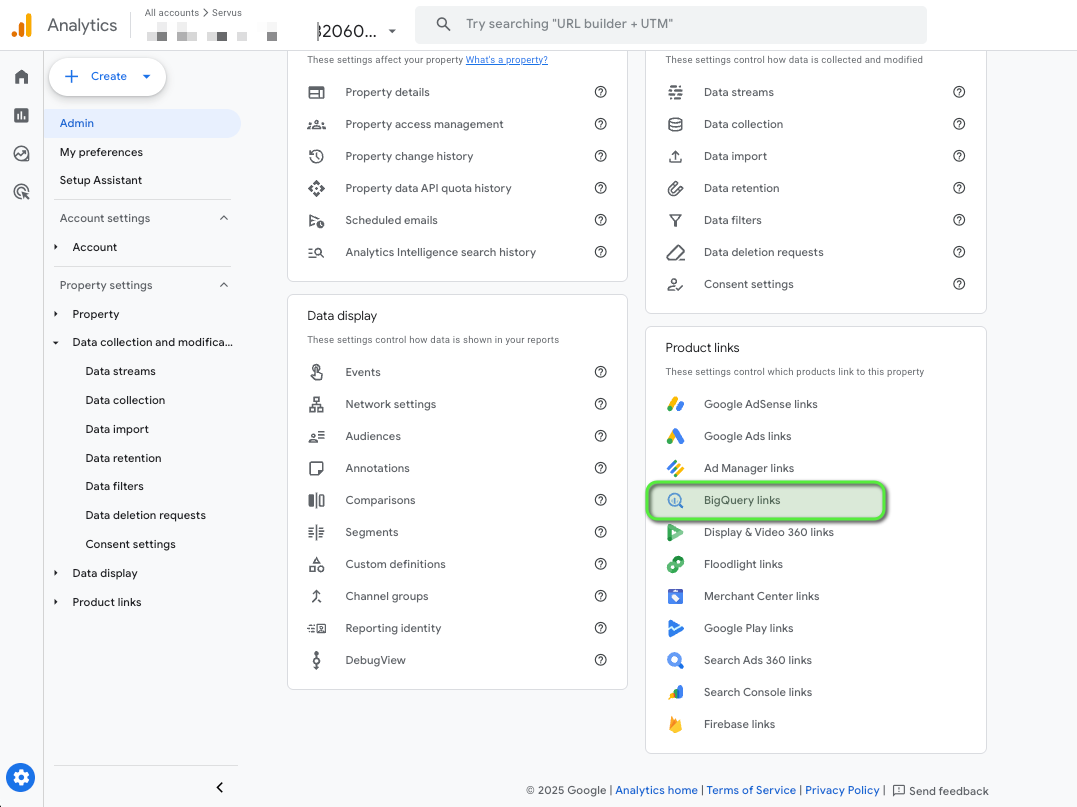Expand the Property tree item
This screenshot has width=1077, height=807.
click(x=56, y=314)
